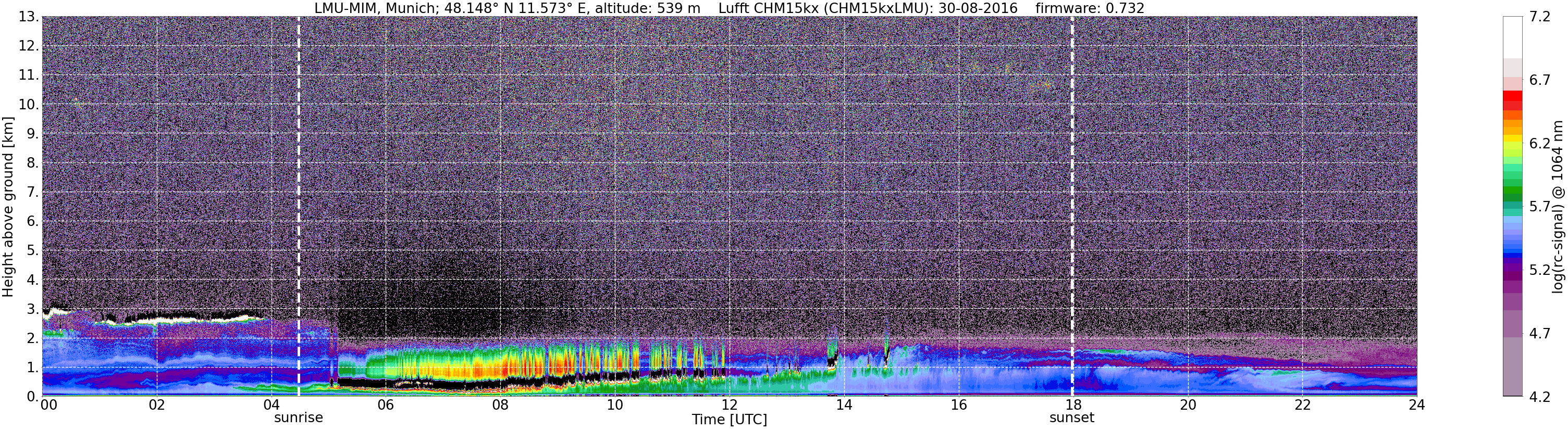This screenshot has height=430, width=1568.
Task: Click the time axis tick label 06
Action: pyautogui.click(x=386, y=405)
